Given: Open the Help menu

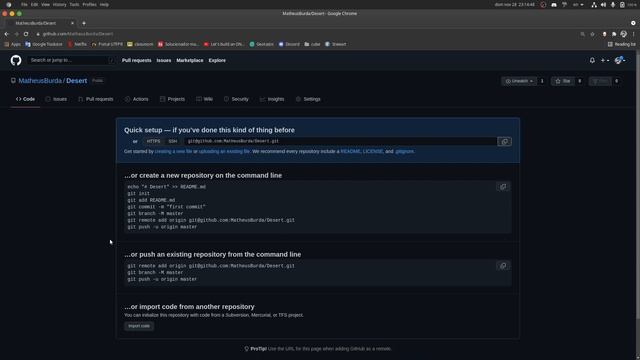Looking at the screenshot, I should click(x=104, y=4).
